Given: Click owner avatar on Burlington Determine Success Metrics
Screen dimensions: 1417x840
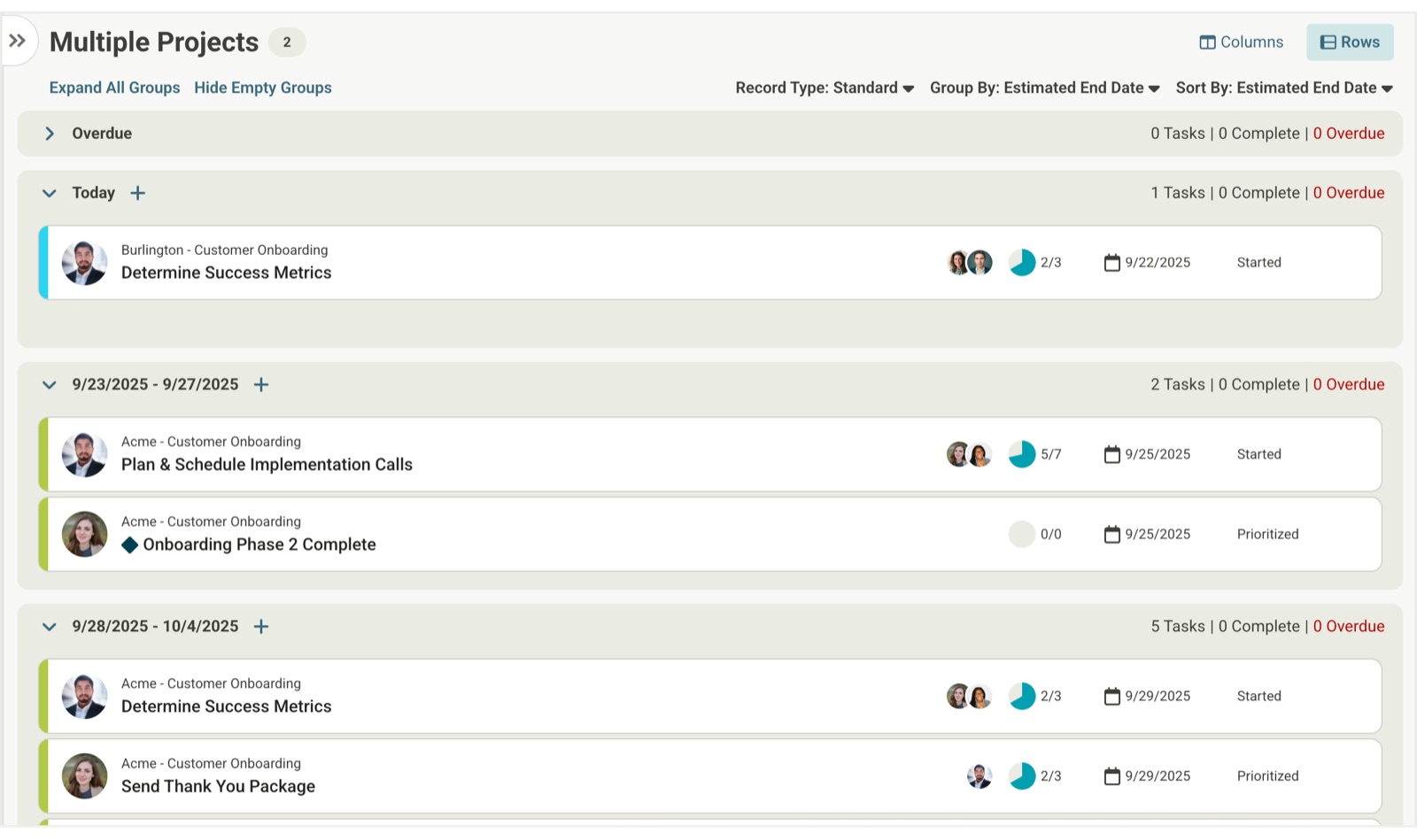Looking at the screenshot, I should coord(84,263).
